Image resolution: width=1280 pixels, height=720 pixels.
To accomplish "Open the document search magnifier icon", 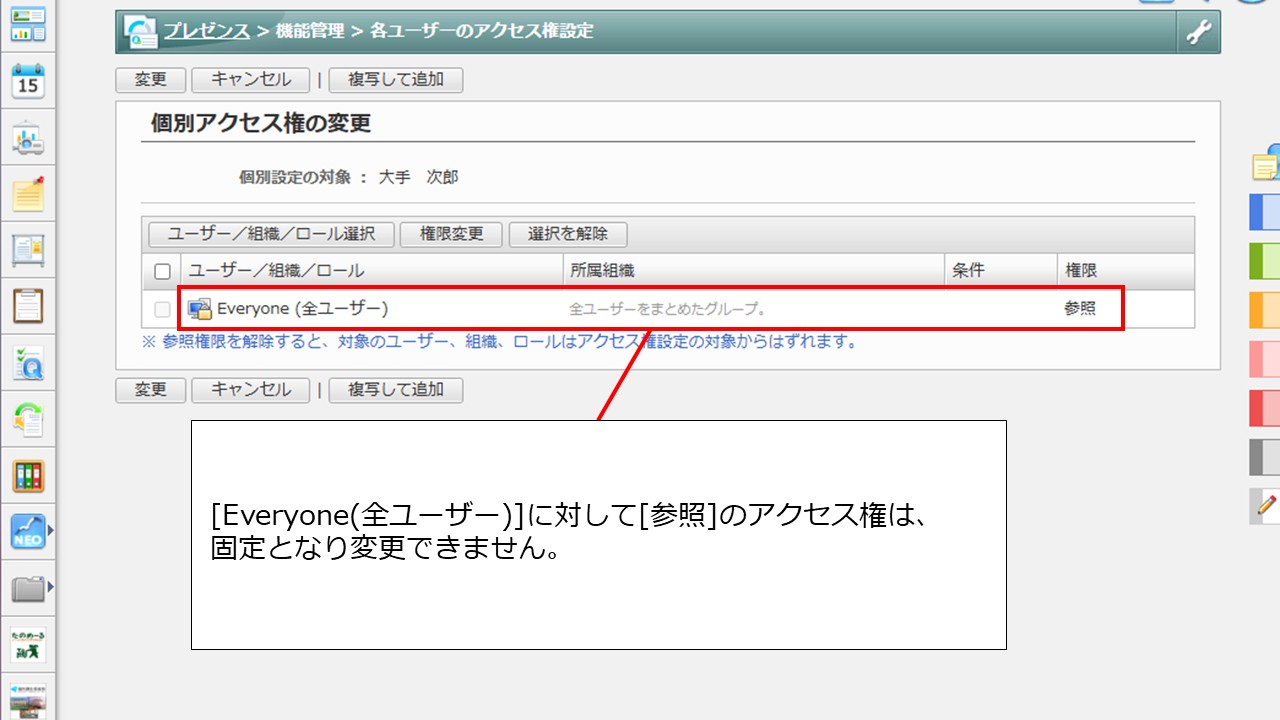I will click(28, 364).
